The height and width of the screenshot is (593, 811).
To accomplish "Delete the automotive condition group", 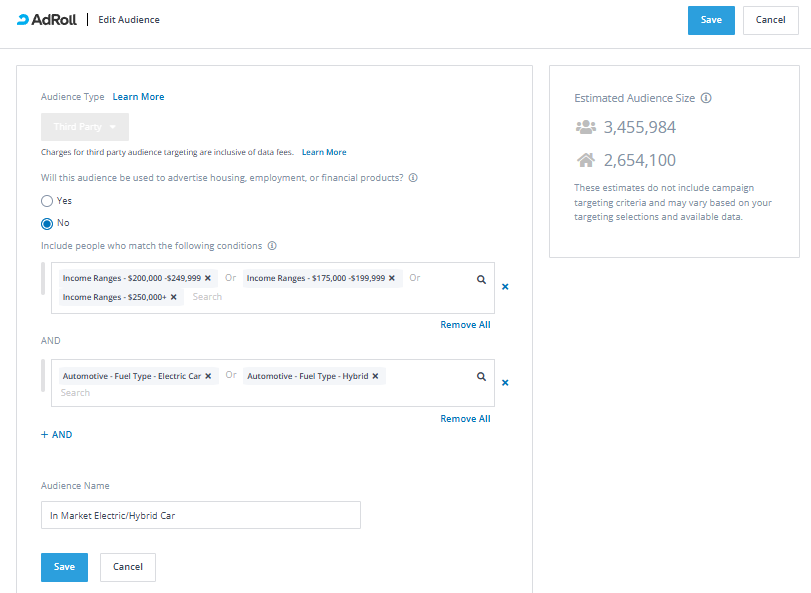I will tap(505, 383).
